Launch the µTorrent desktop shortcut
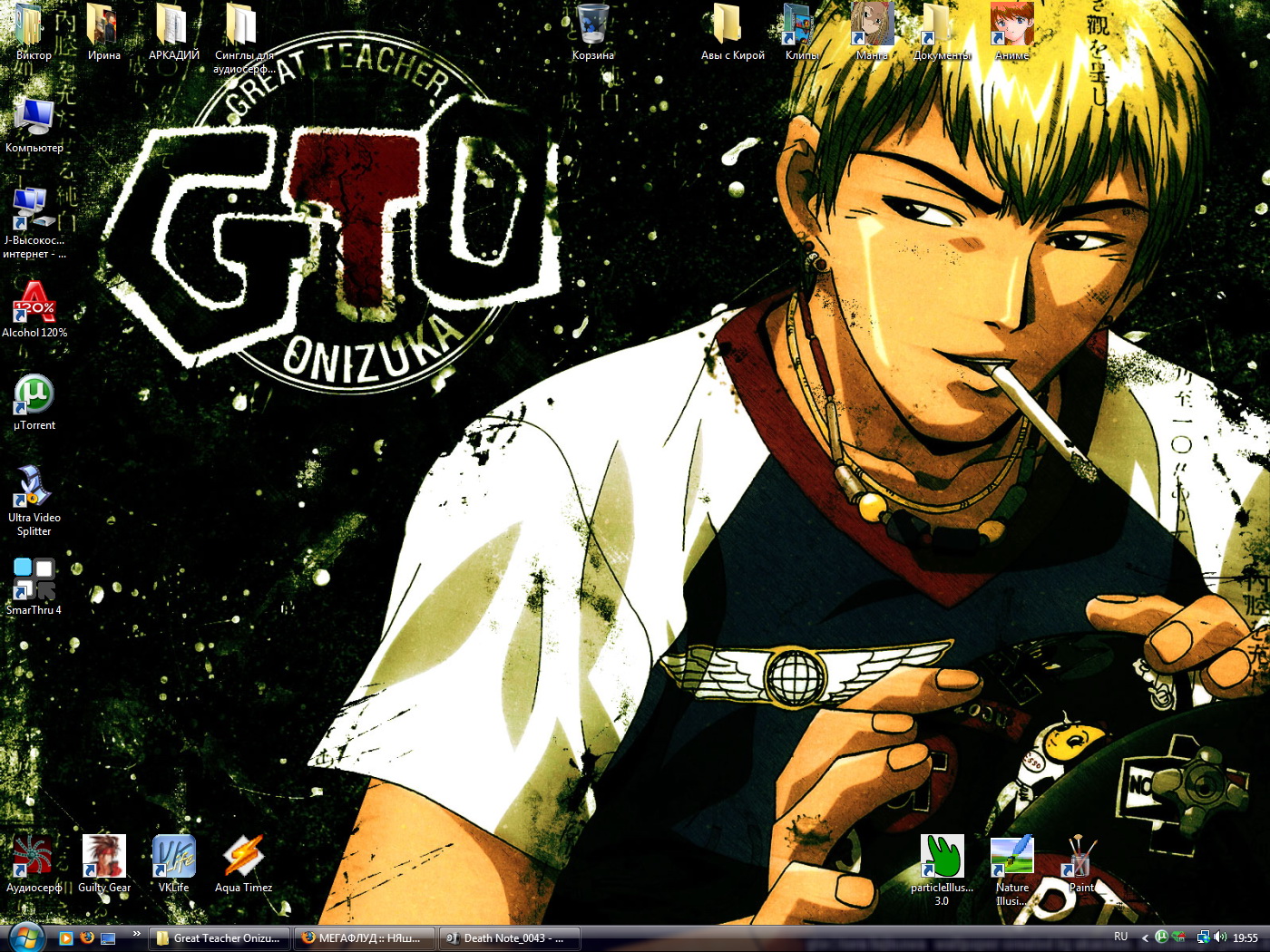Screen dimensions: 1270x952 click(x=34, y=402)
